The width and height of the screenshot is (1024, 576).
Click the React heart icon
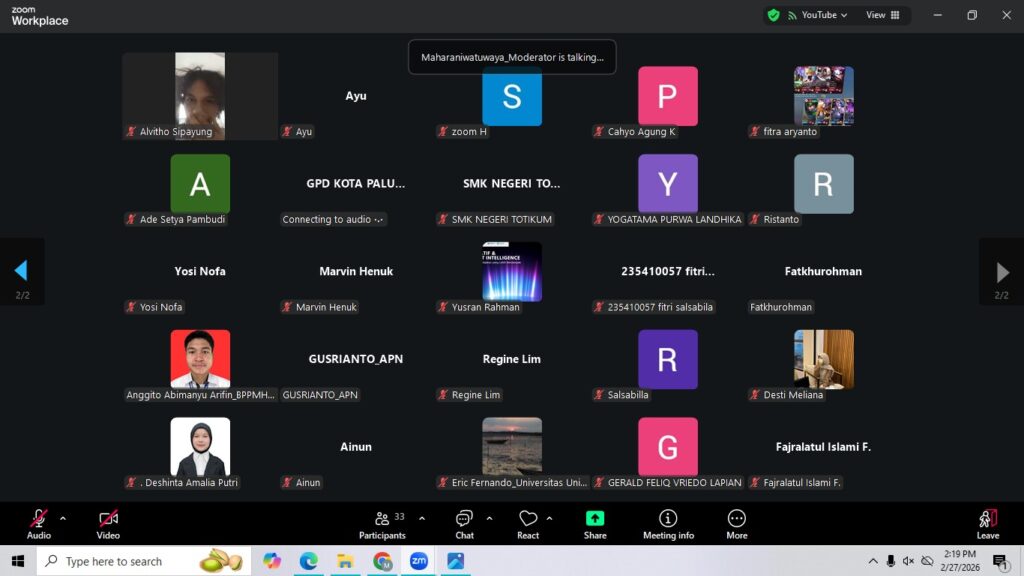click(x=528, y=522)
